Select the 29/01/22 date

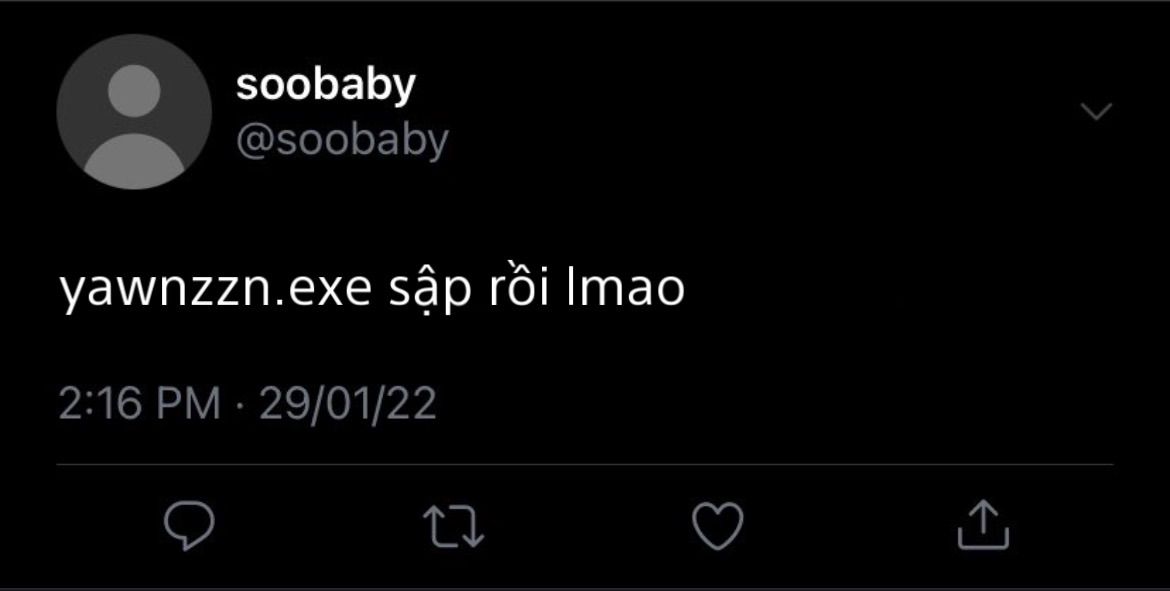348,404
